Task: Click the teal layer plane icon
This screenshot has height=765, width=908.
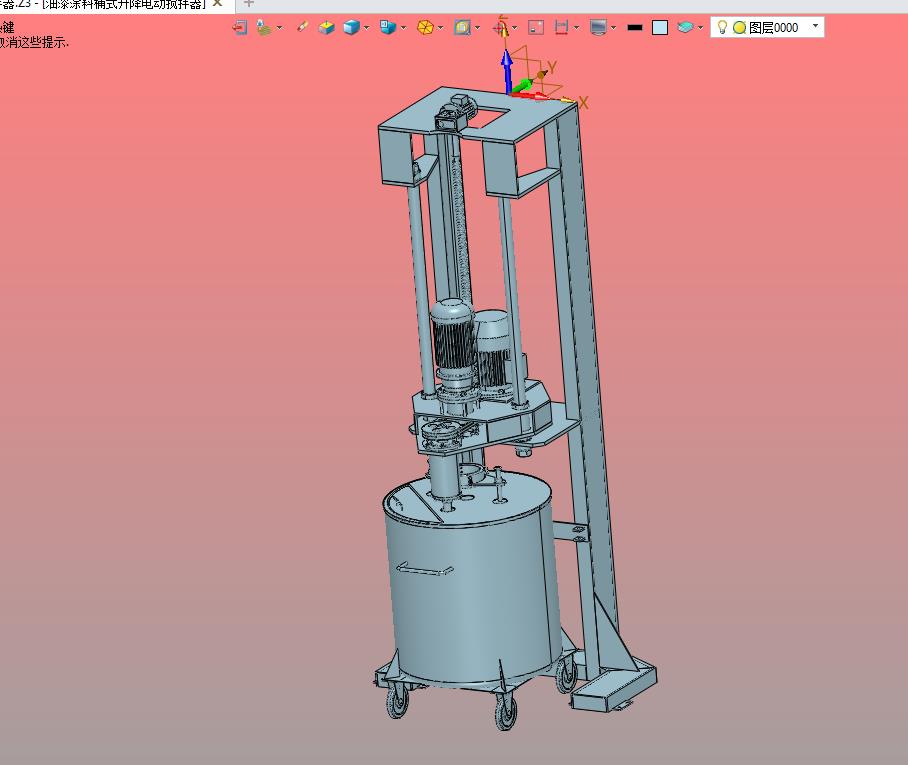Action: click(685, 27)
